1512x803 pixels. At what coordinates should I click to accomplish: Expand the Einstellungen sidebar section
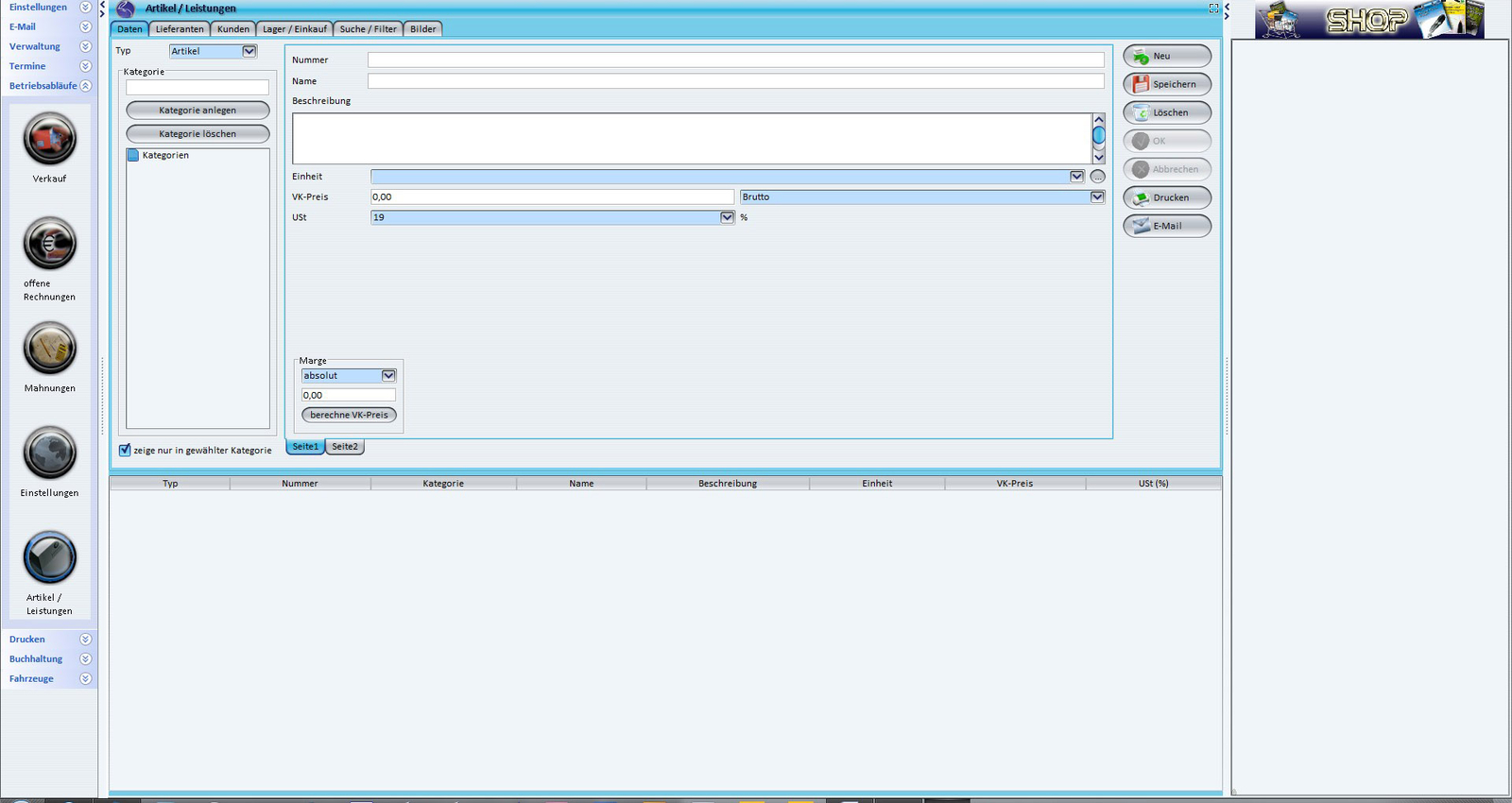(x=85, y=7)
